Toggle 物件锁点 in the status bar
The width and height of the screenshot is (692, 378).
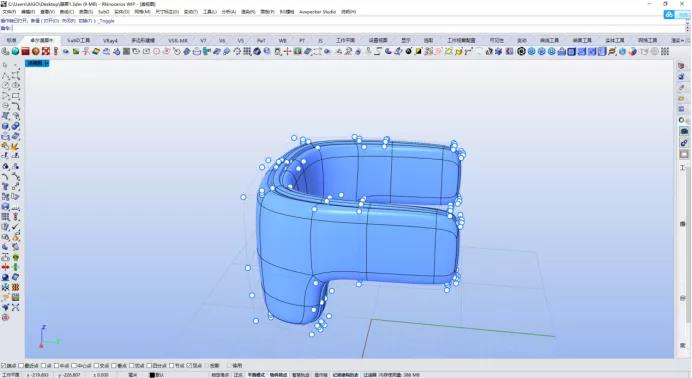point(278,375)
